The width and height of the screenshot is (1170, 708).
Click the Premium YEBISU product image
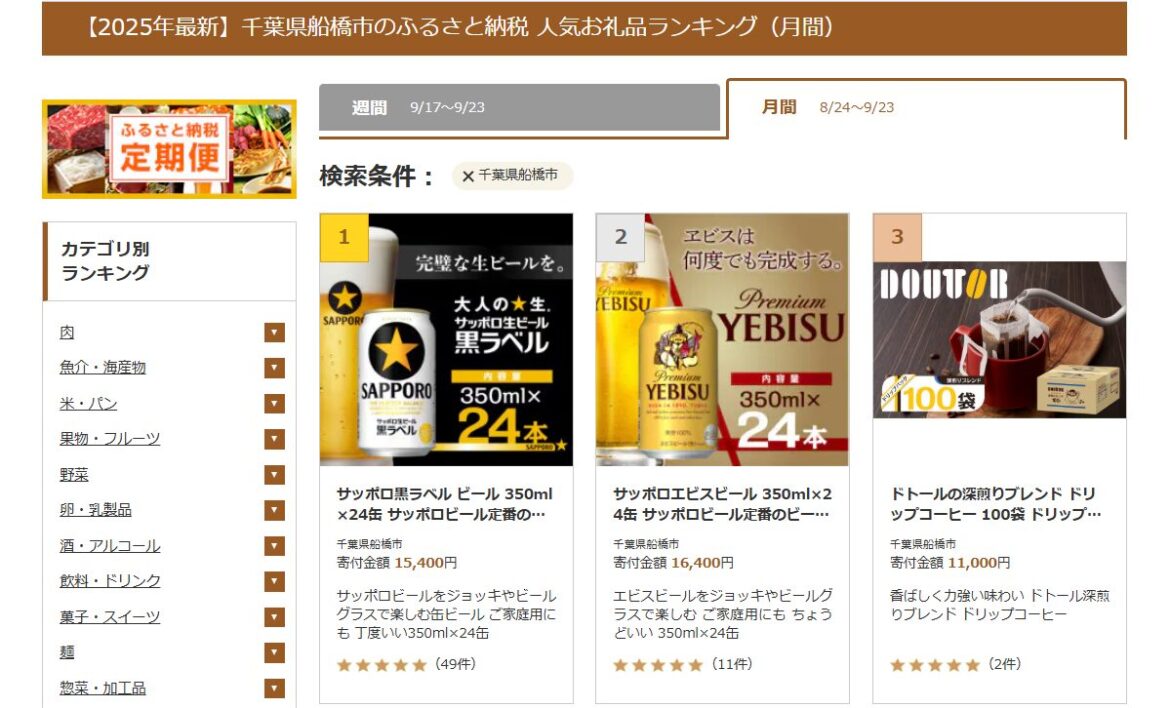coord(722,339)
